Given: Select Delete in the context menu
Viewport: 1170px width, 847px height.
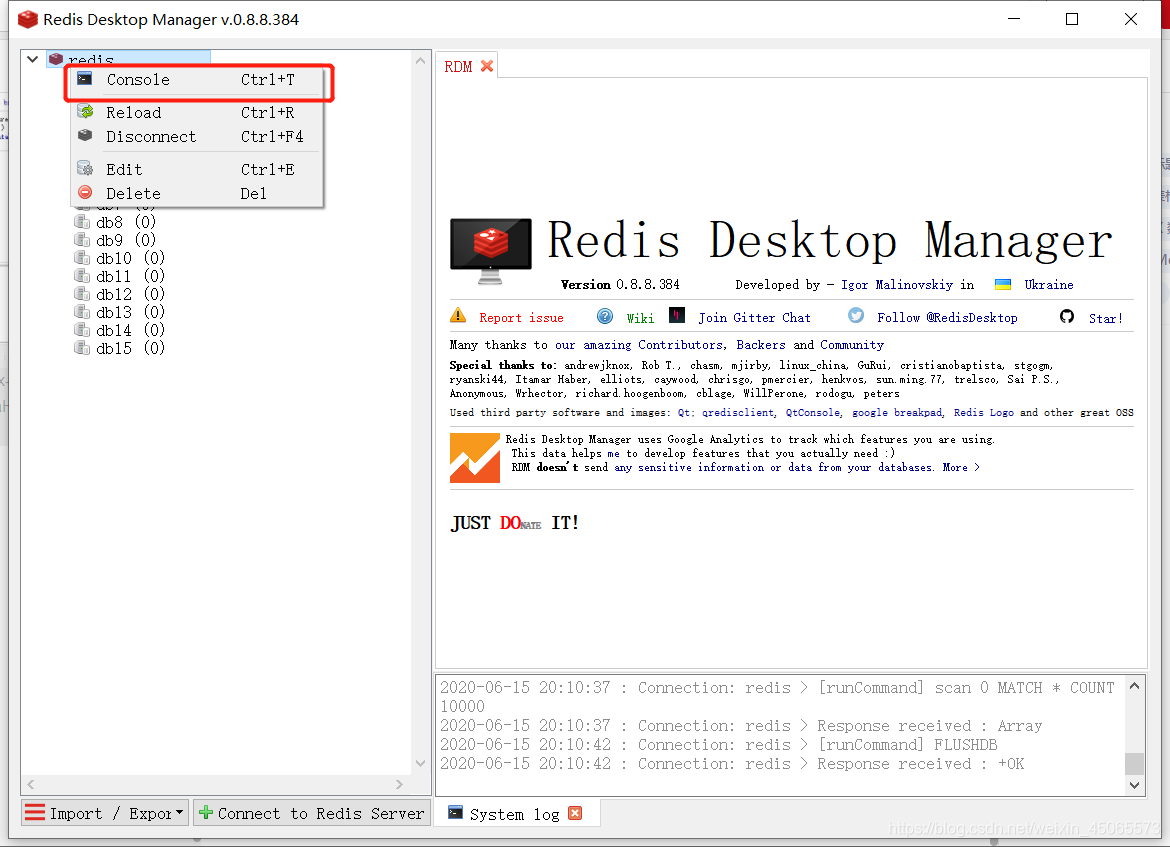Looking at the screenshot, I should [x=198, y=193].
